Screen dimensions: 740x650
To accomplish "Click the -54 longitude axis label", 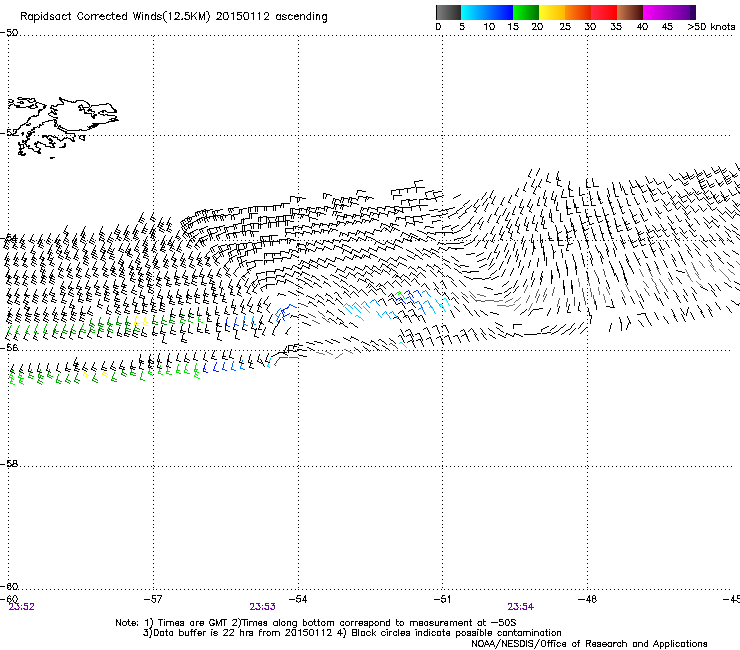I will [298, 599].
